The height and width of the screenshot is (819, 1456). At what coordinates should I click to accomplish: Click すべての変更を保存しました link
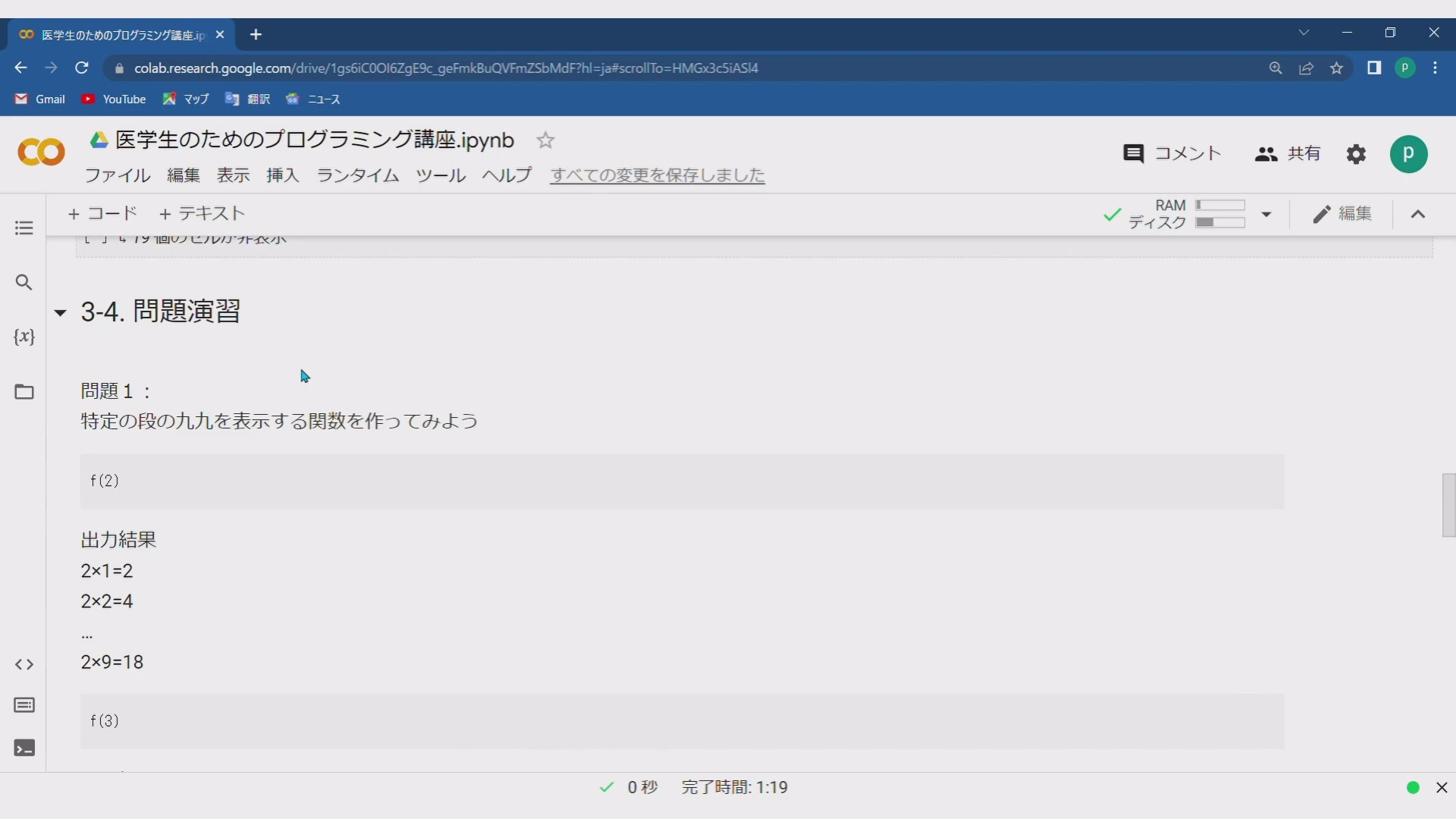pyautogui.click(x=657, y=176)
